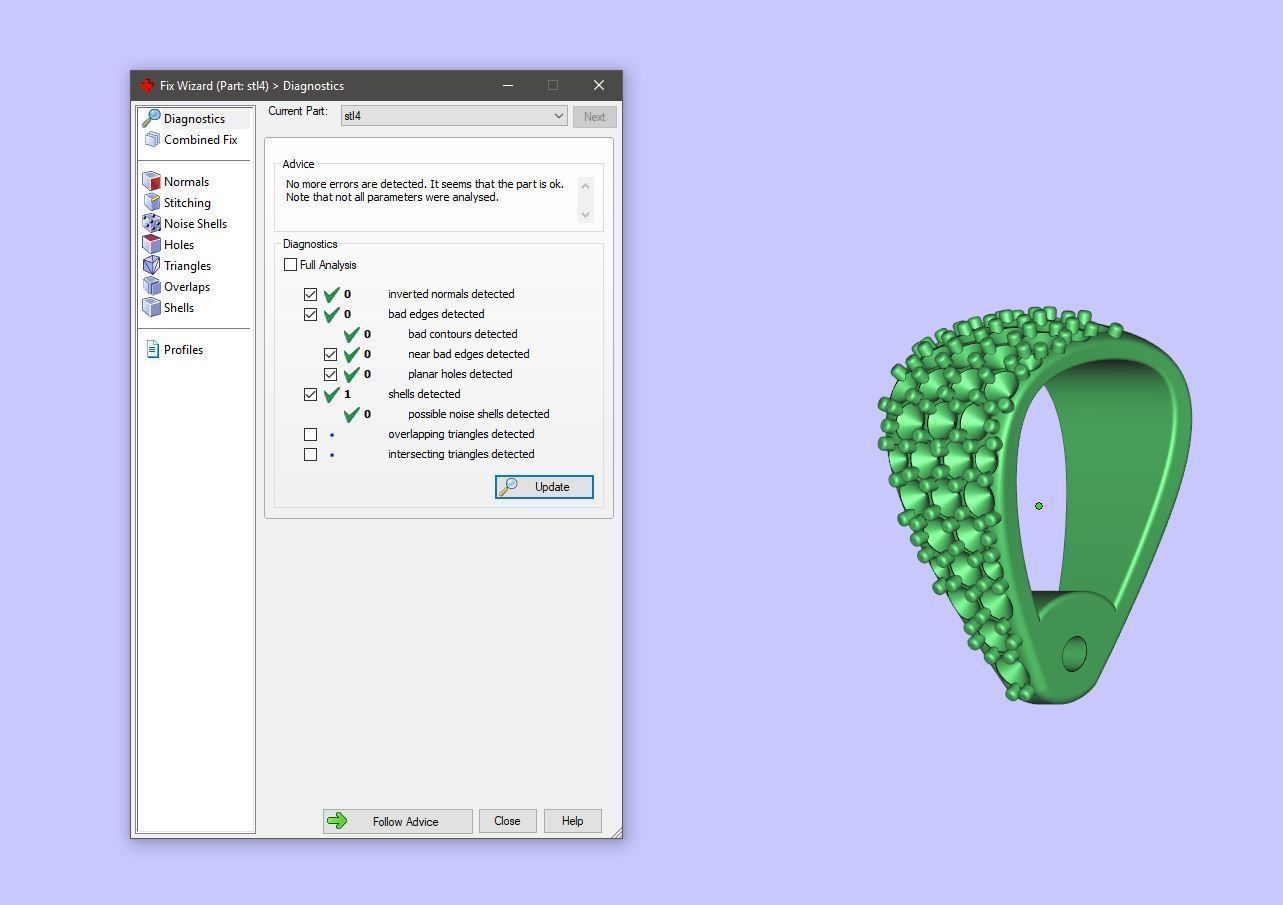Open the Triangles fix page
Screen dimensions: 1283x905
tap(187, 266)
